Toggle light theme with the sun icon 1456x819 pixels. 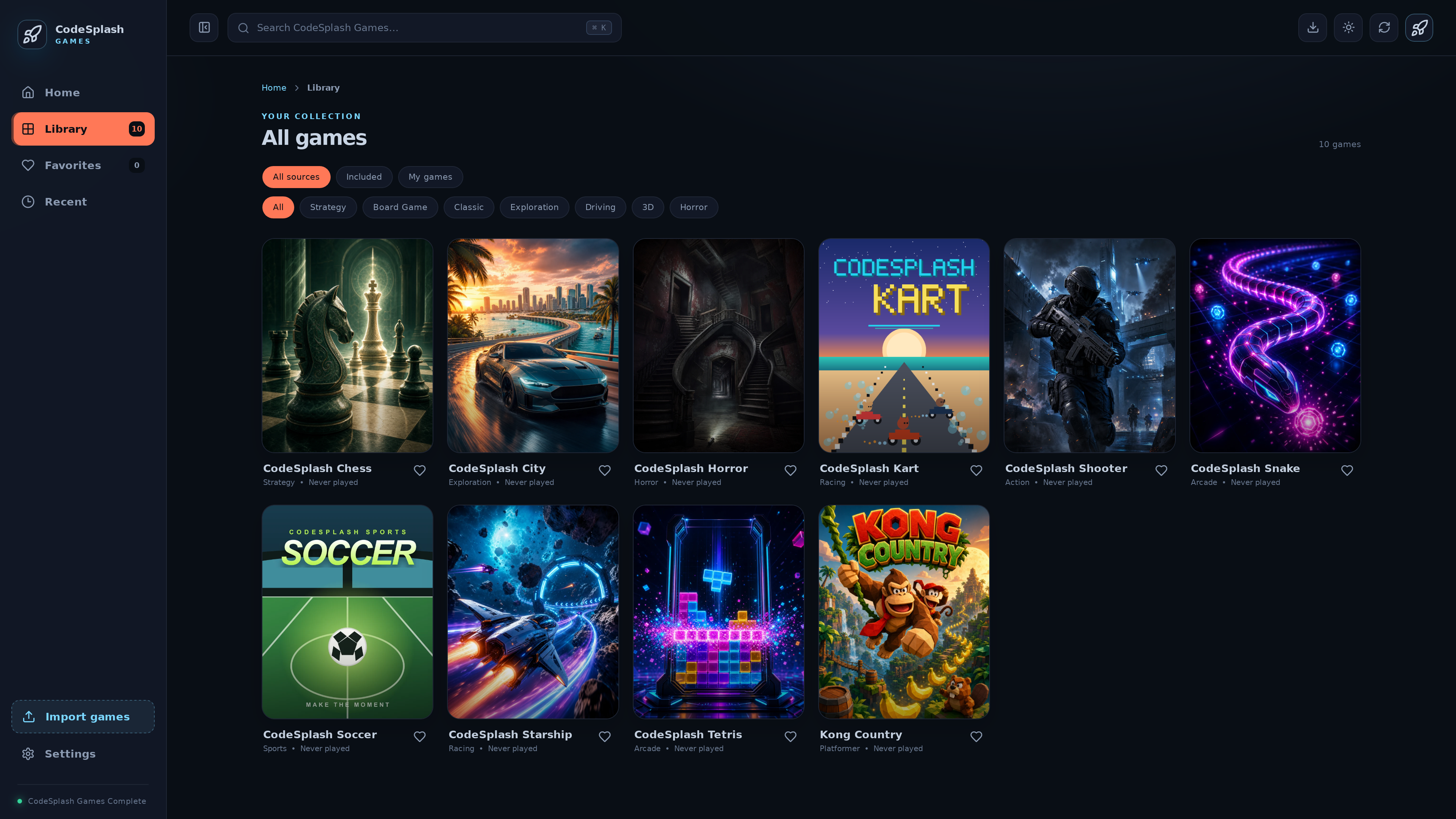[x=1348, y=28]
